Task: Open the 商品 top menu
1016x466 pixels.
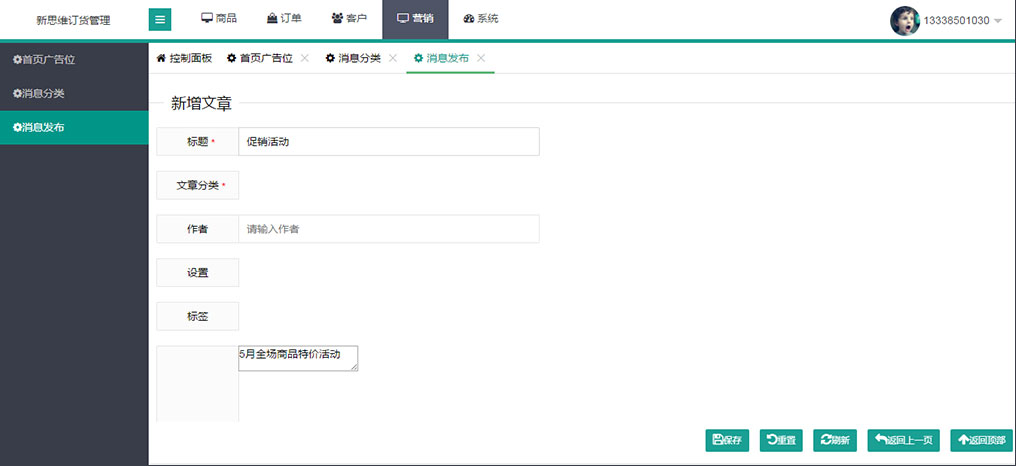Action: (219, 19)
